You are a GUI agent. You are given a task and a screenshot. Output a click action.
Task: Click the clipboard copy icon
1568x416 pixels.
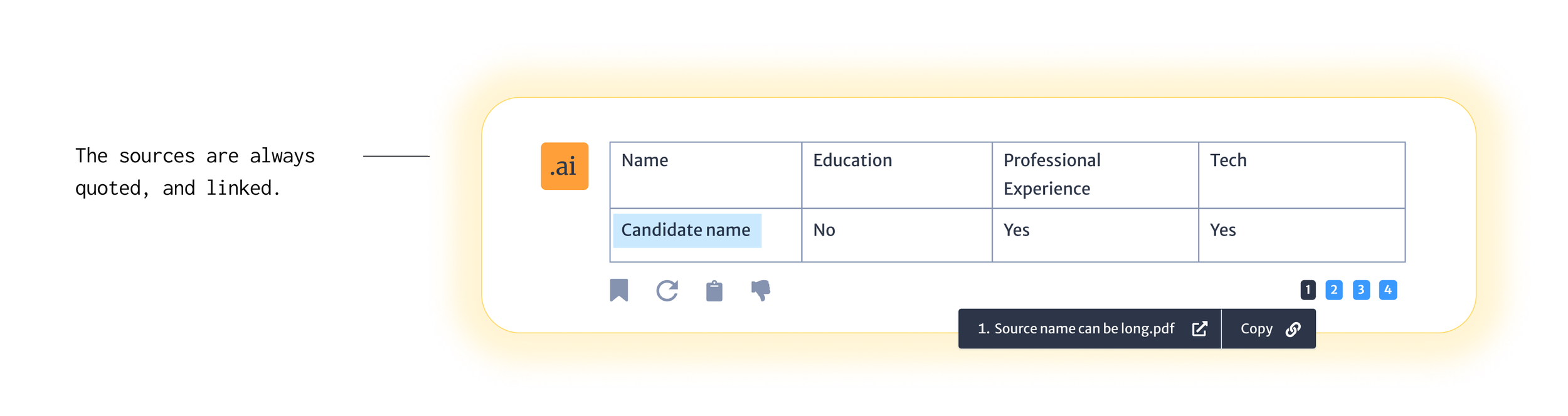[714, 291]
